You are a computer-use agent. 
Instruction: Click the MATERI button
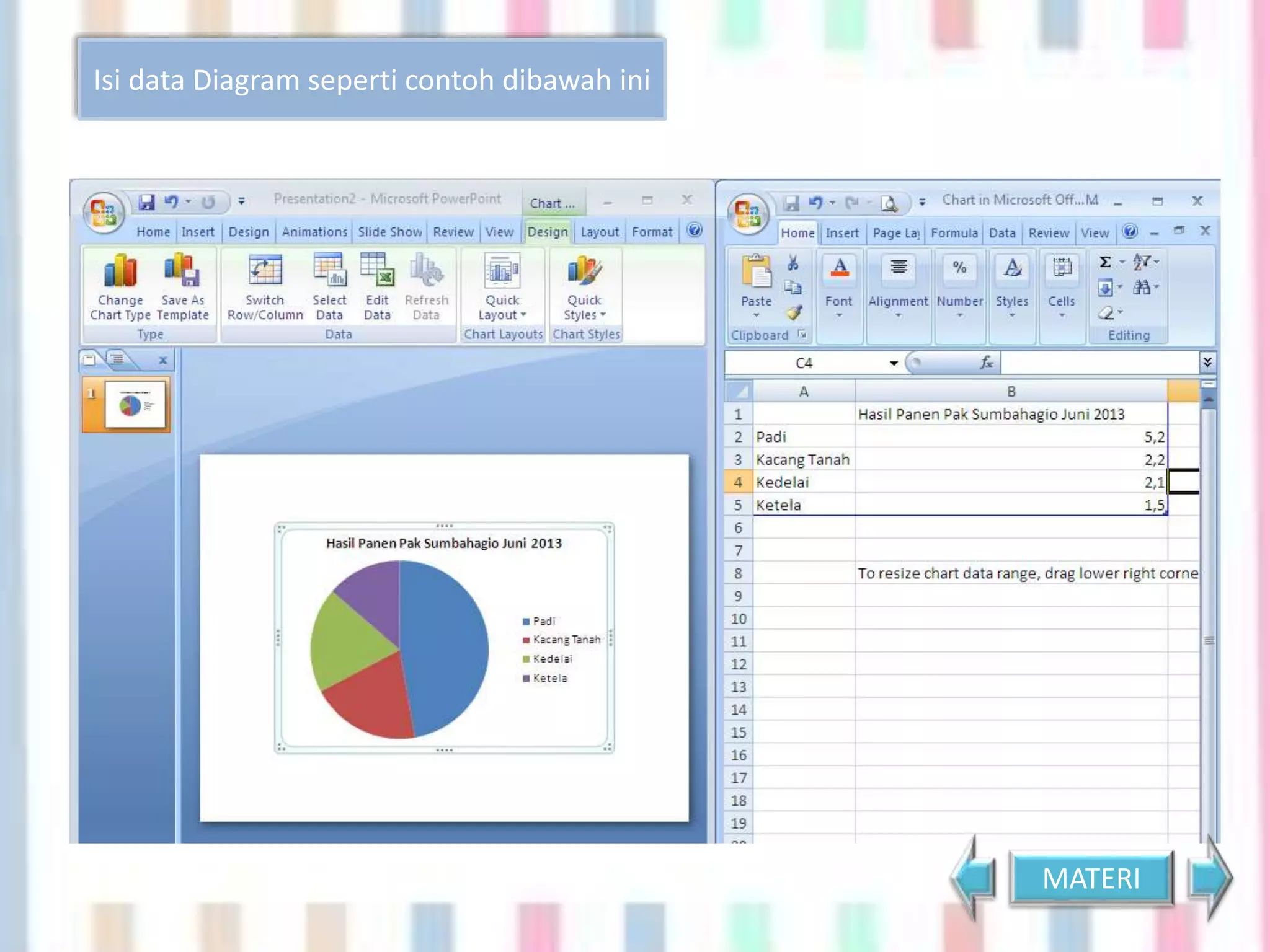(x=1091, y=878)
